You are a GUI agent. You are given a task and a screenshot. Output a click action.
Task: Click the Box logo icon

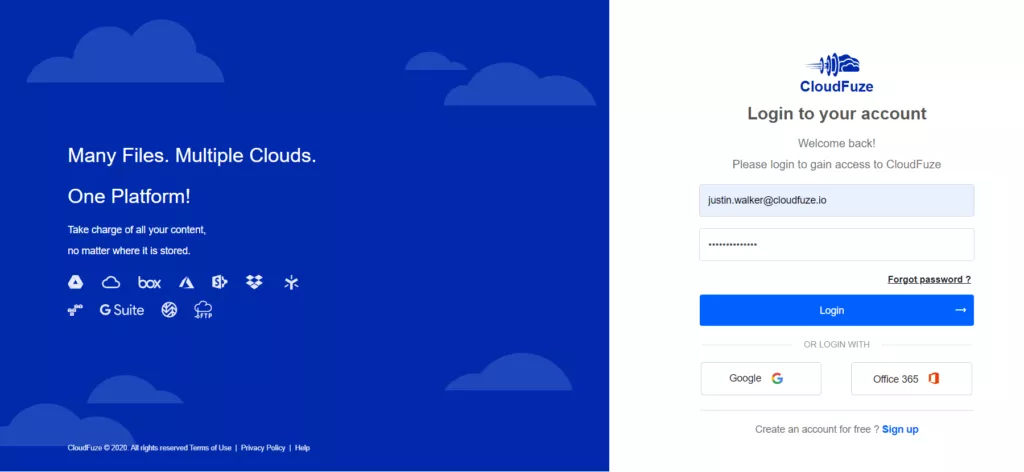click(x=150, y=283)
